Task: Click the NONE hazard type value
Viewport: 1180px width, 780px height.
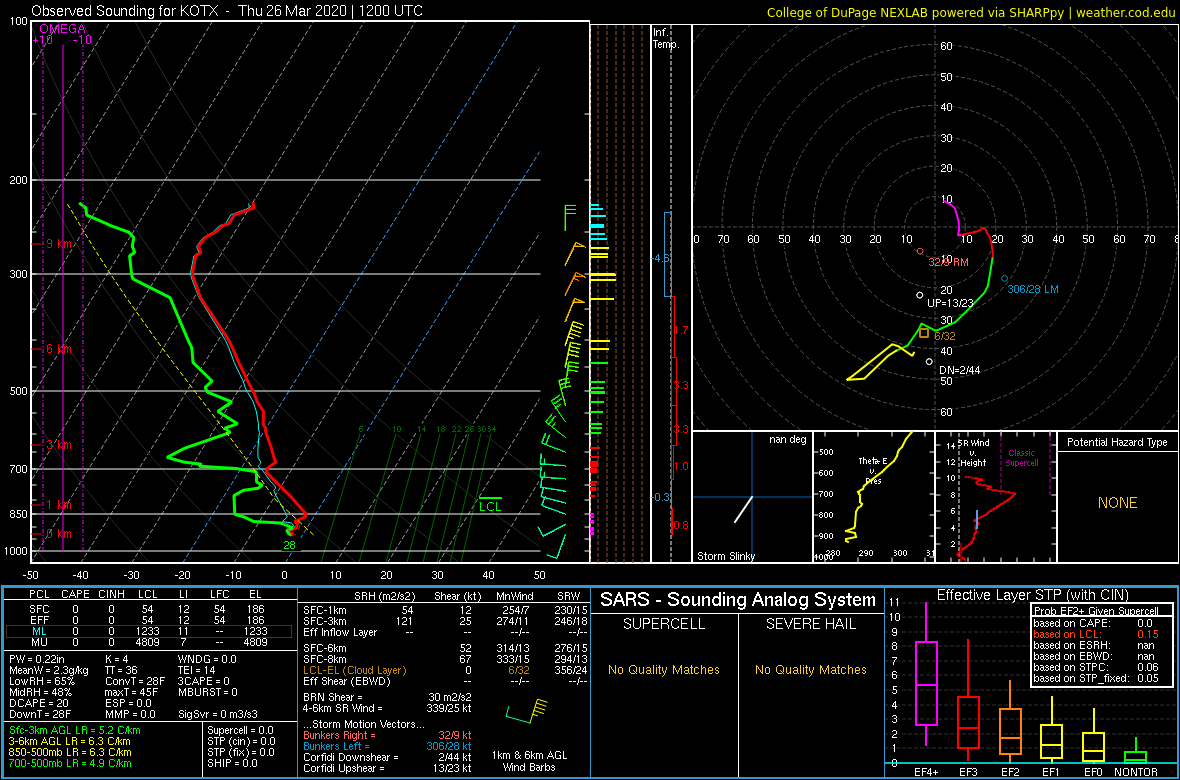Action: [1117, 503]
